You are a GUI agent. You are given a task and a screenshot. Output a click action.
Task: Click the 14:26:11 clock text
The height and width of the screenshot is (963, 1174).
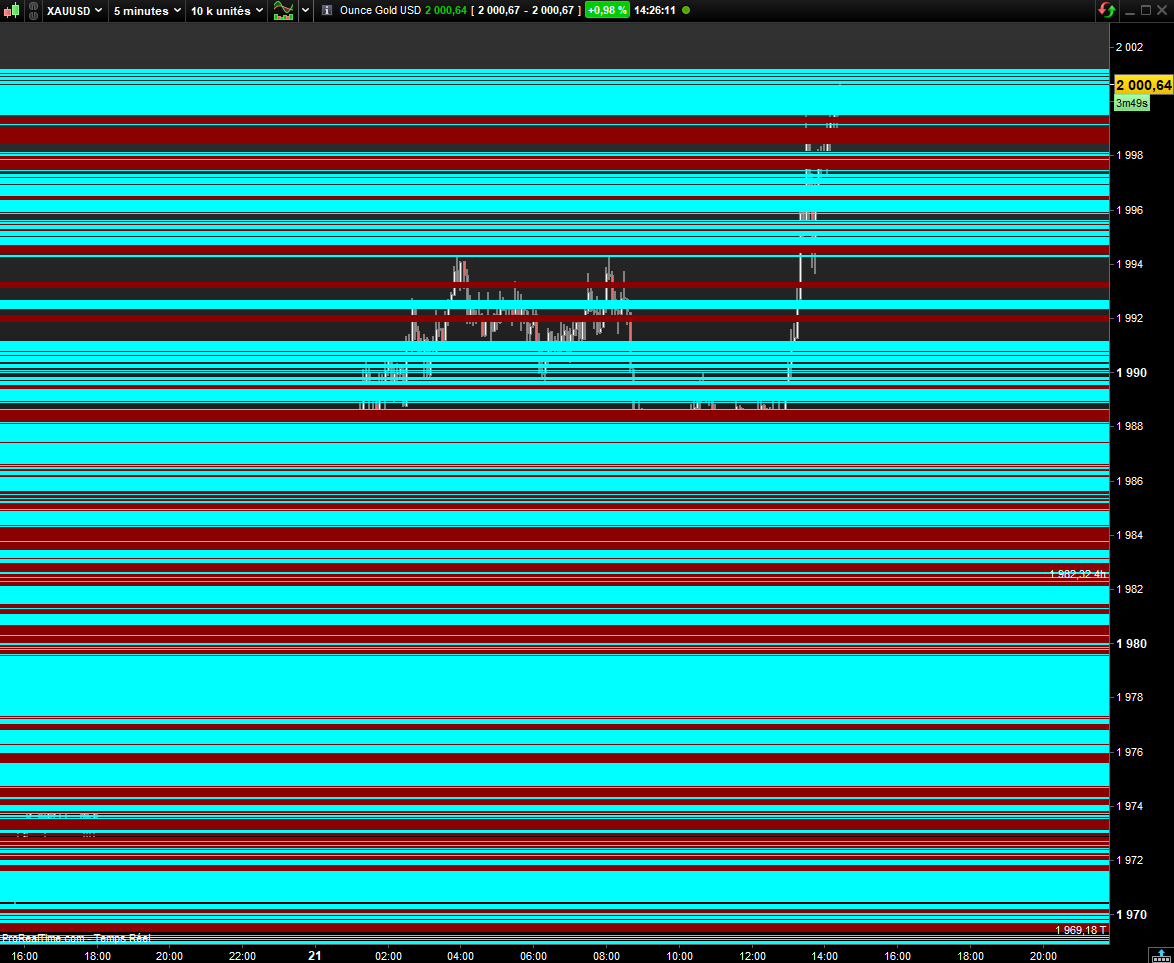point(654,10)
